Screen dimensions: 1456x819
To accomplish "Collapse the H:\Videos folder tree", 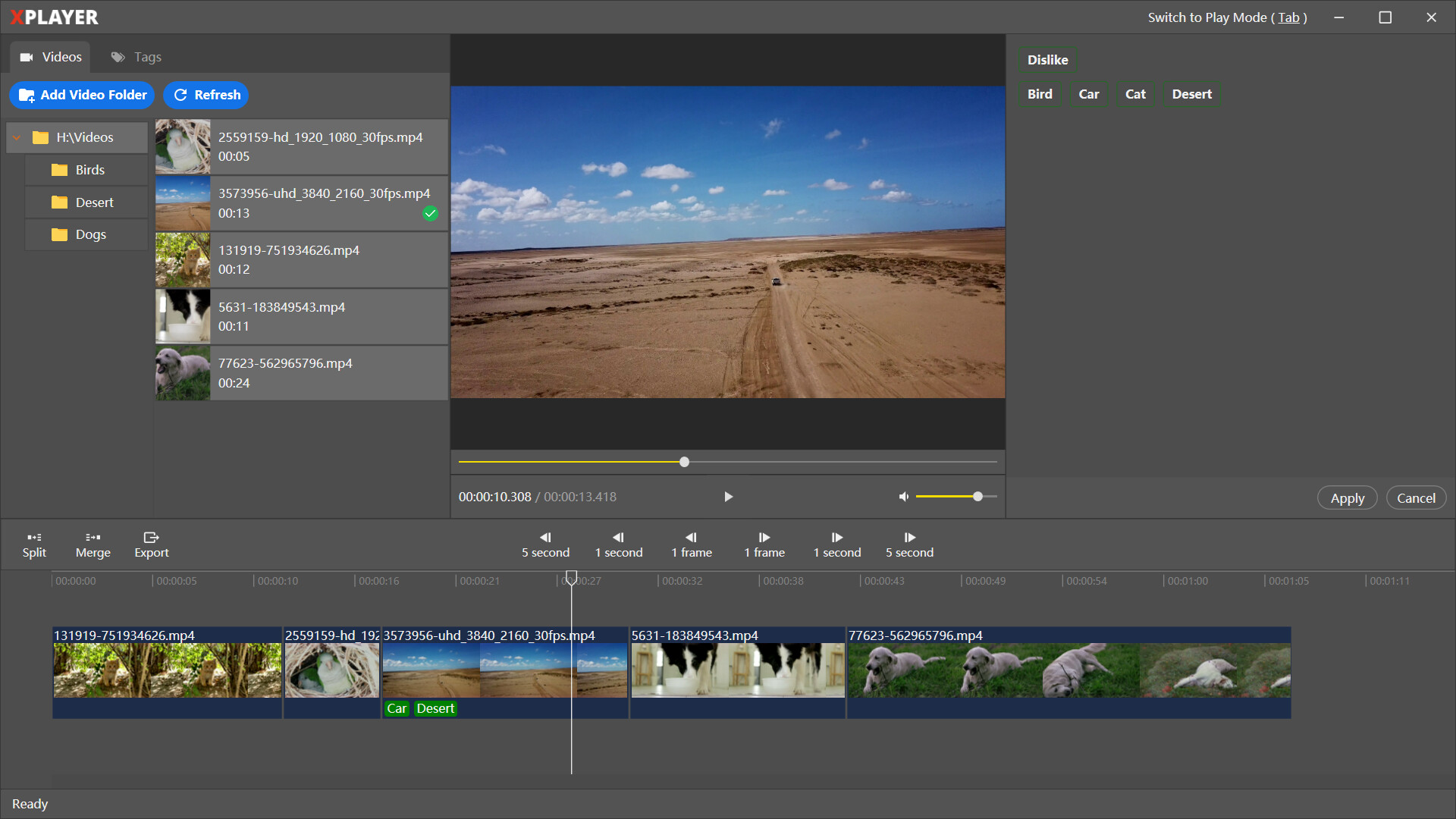I will [x=17, y=138].
